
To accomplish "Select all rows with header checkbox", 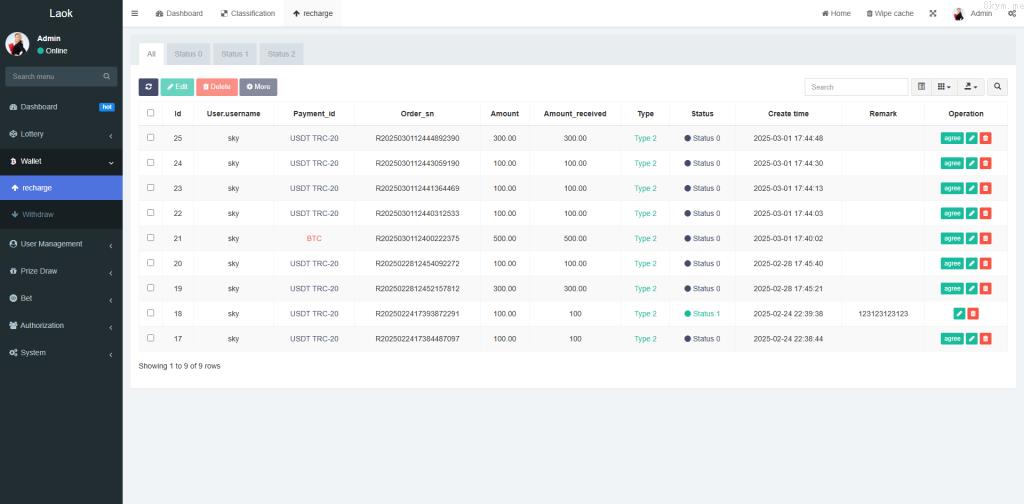I will pyautogui.click(x=151, y=113).
